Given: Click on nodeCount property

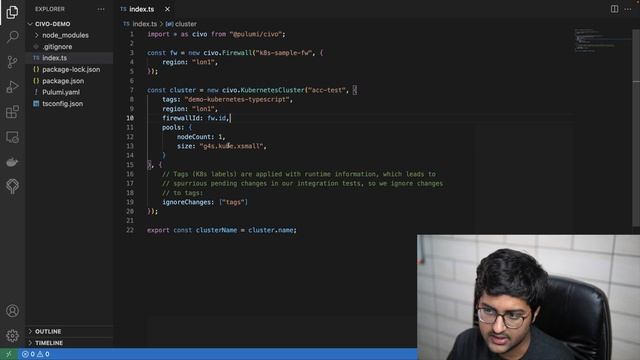Looking at the screenshot, I should click(194, 137).
